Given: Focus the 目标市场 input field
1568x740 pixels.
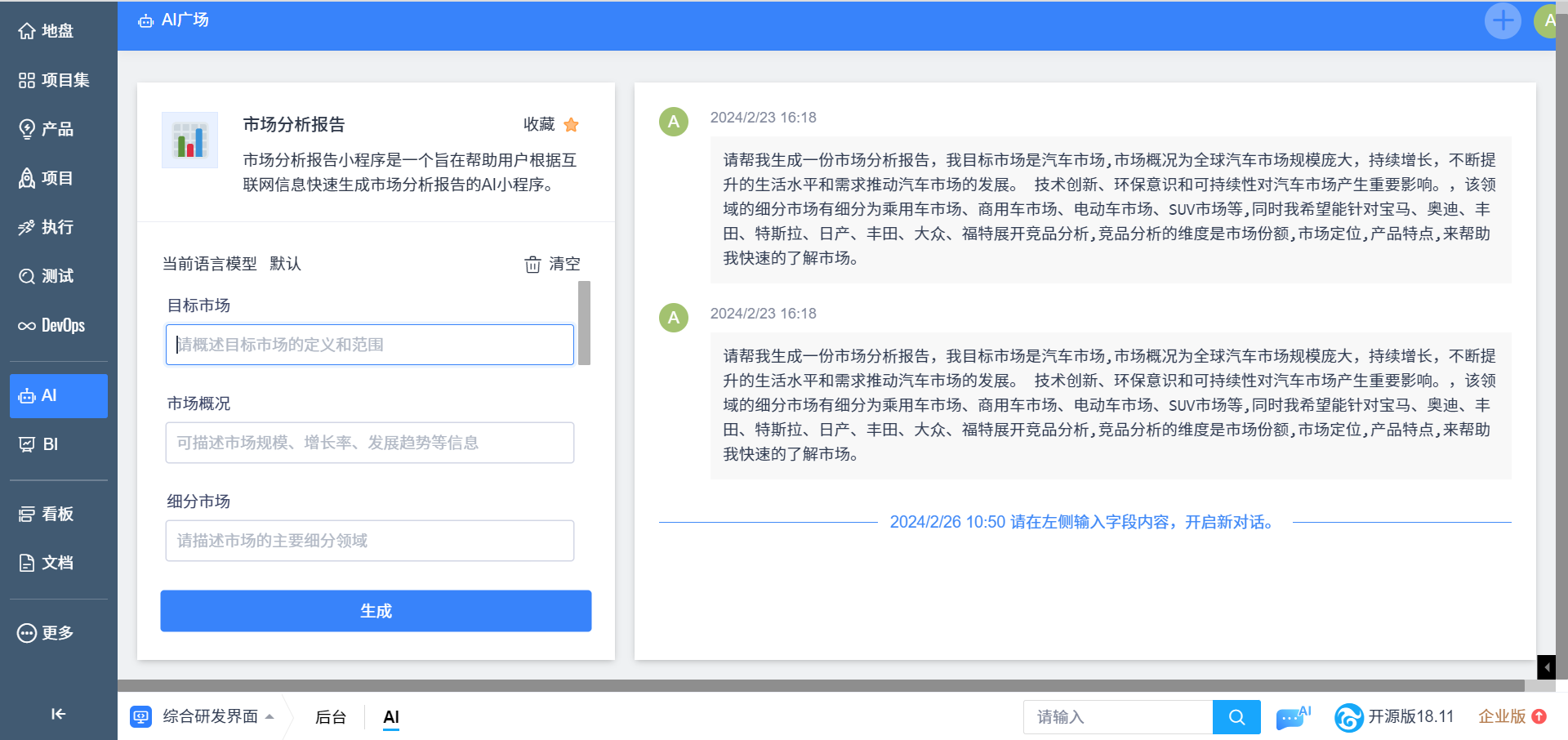Looking at the screenshot, I should (x=370, y=345).
